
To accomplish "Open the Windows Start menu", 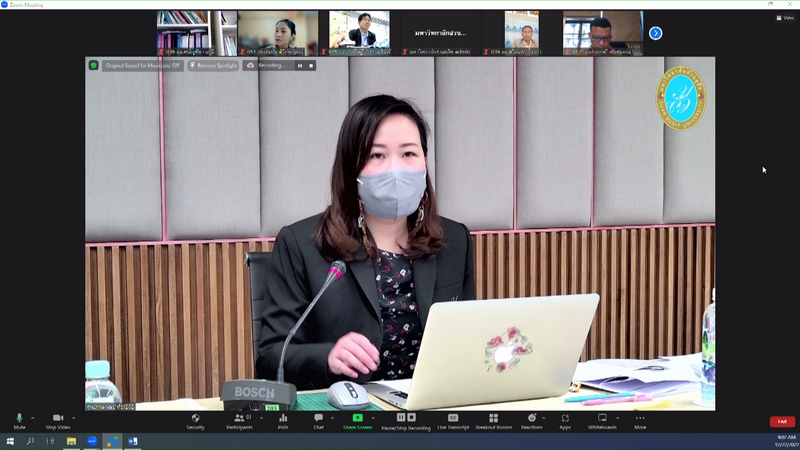I will pos(10,441).
